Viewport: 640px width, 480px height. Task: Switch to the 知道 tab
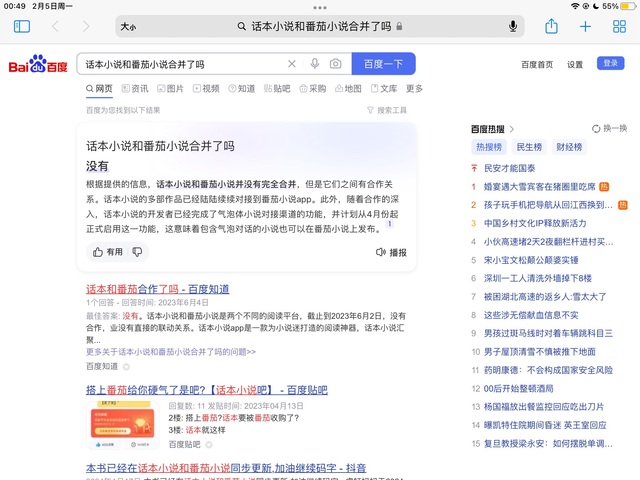(x=242, y=89)
